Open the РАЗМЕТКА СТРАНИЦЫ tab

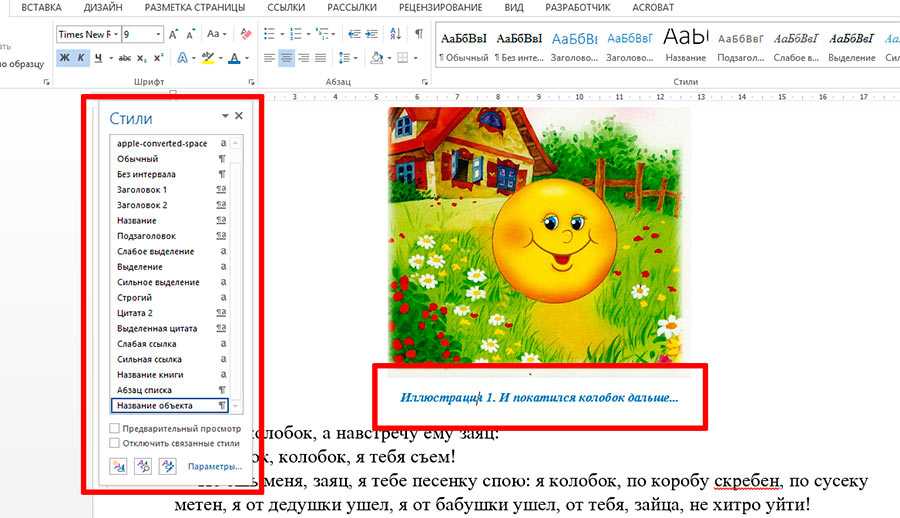tap(195, 7)
